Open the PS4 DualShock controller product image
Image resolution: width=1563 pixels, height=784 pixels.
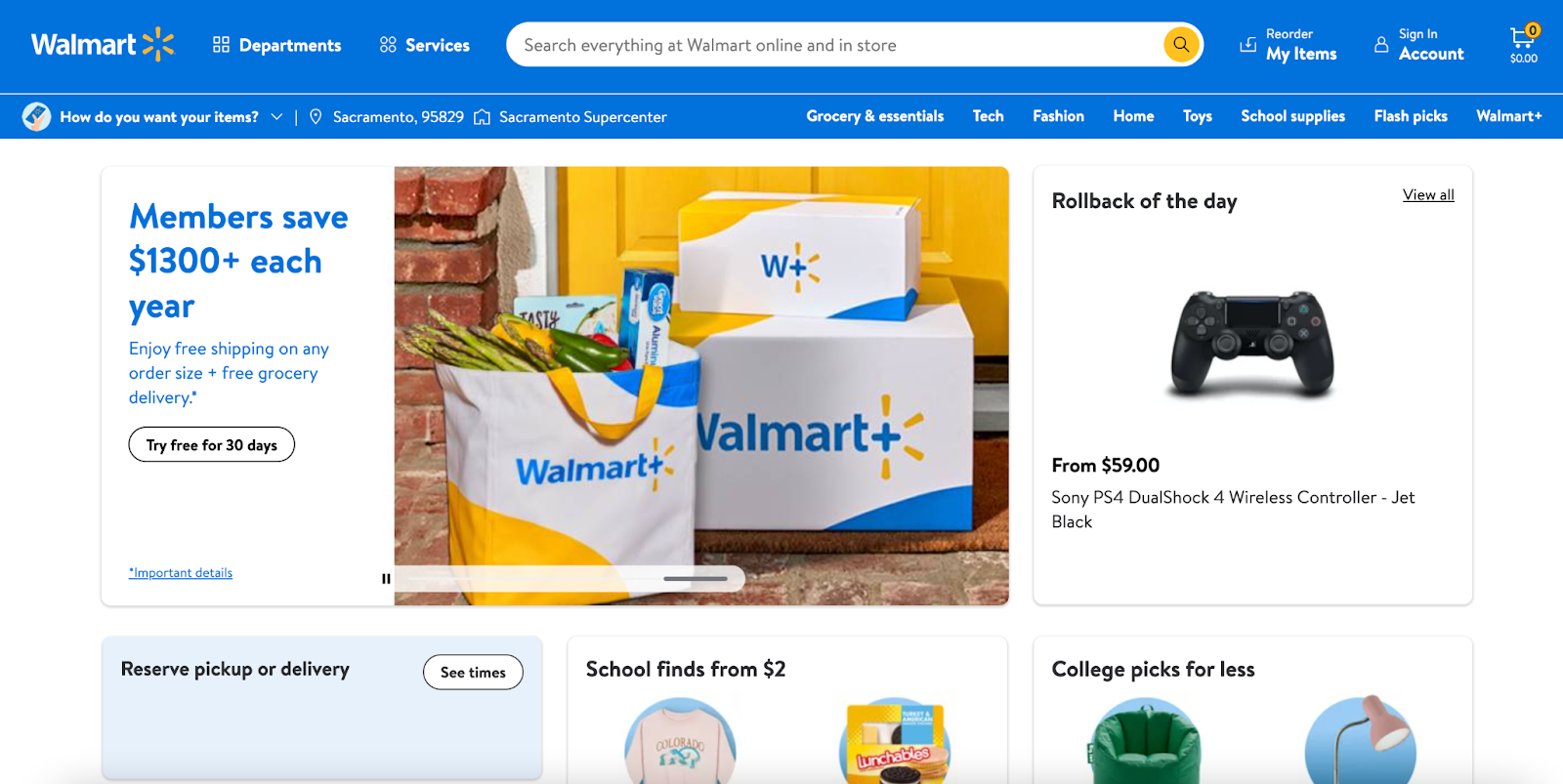point(1252,344)
